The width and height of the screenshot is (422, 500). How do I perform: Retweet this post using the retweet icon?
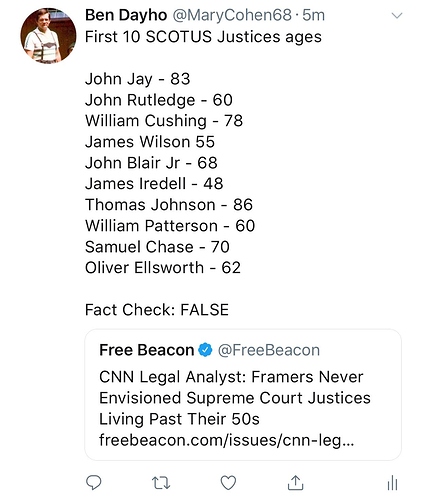pyautogui.click(x=161, y=483)
